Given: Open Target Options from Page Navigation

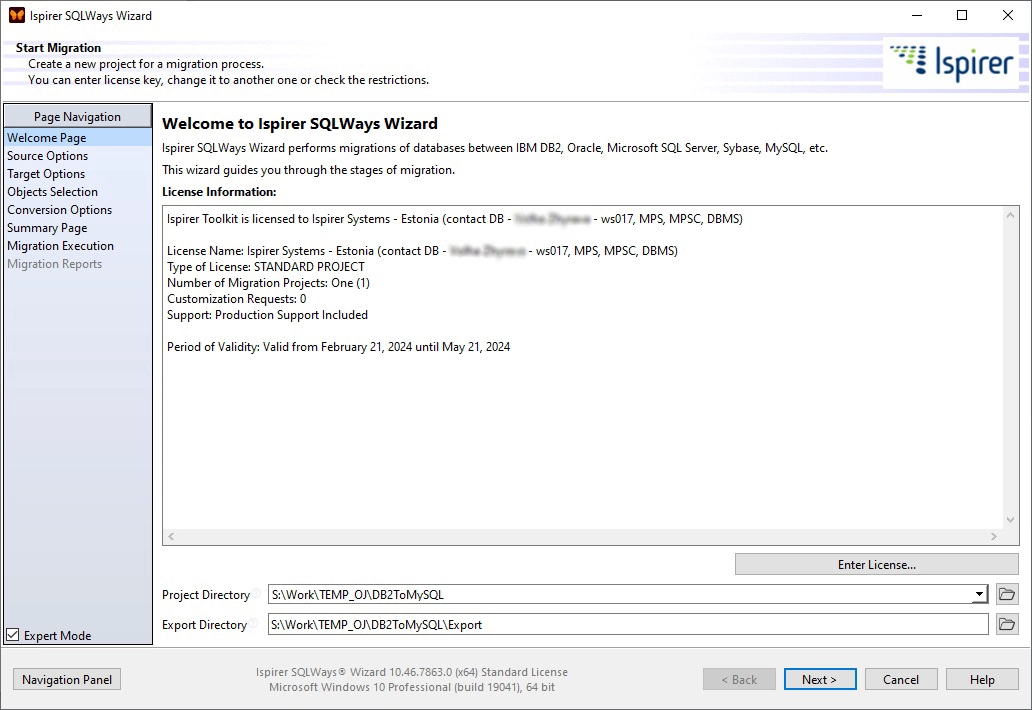Looking at the screenshot, I should click(x=45, y=173).
